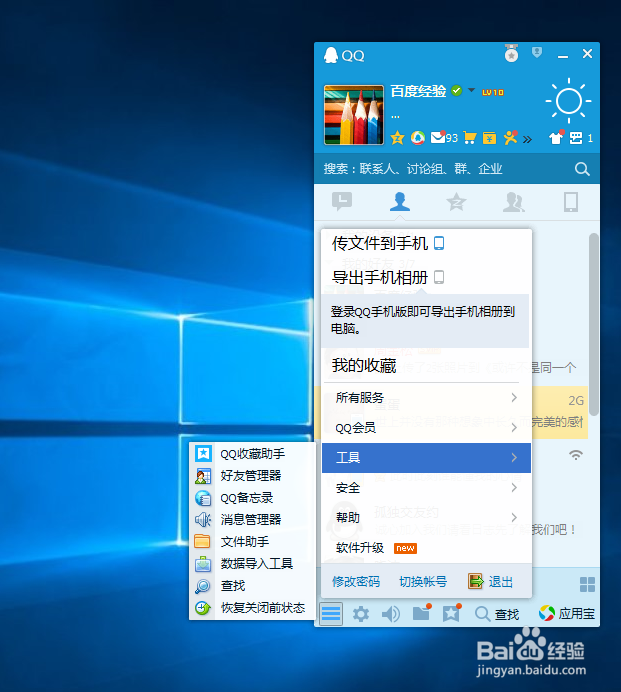Switch to the contacts tab
Screen dimensions: 621x692
click(399, 202)
